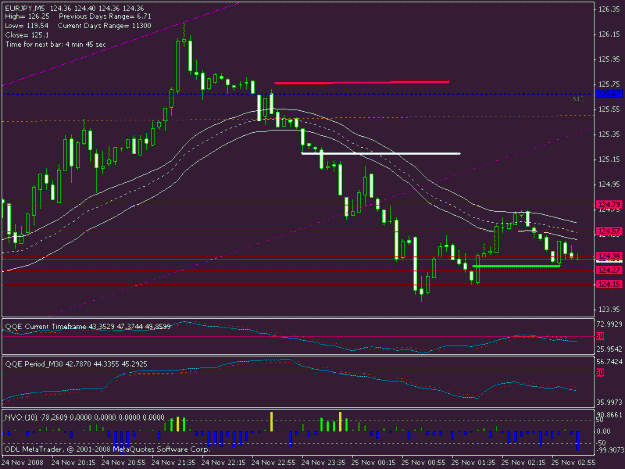Click the red 124.15 price tag

tap(609, 284)
